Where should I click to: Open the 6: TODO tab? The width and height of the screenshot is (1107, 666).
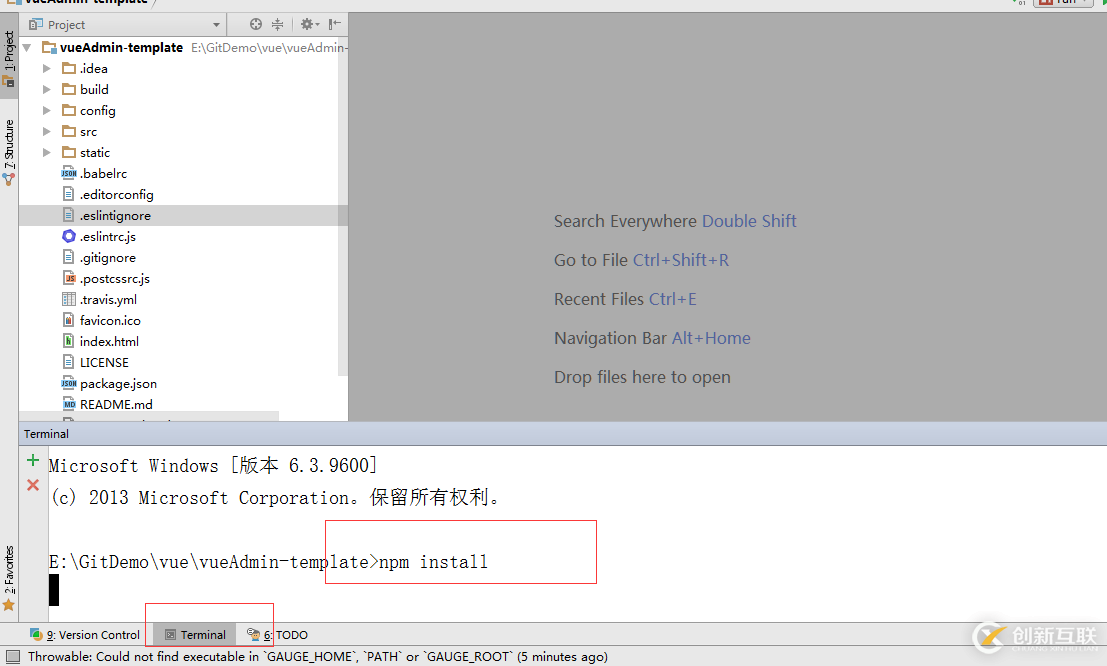[277, 635]
